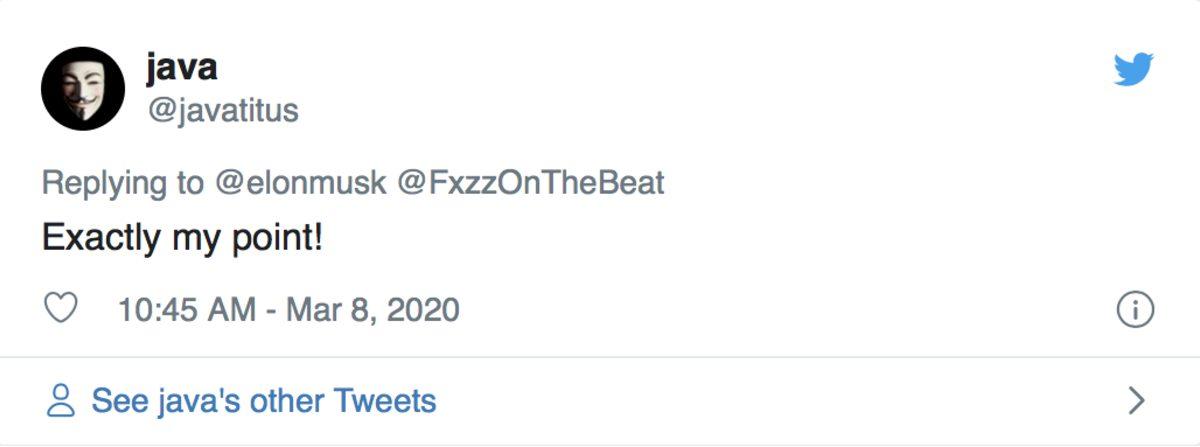Open the tweet info icon
The image size is (1200, 447).
(1135, 310)
